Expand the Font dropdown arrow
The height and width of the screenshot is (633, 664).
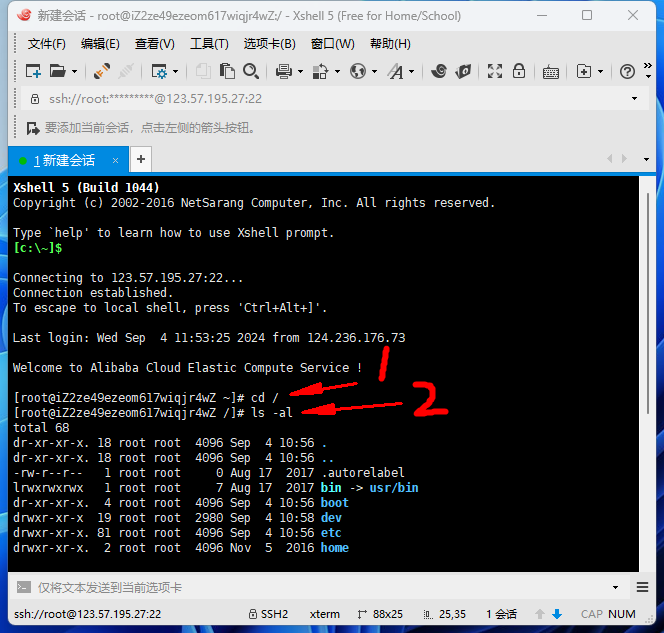pos(412,72)
